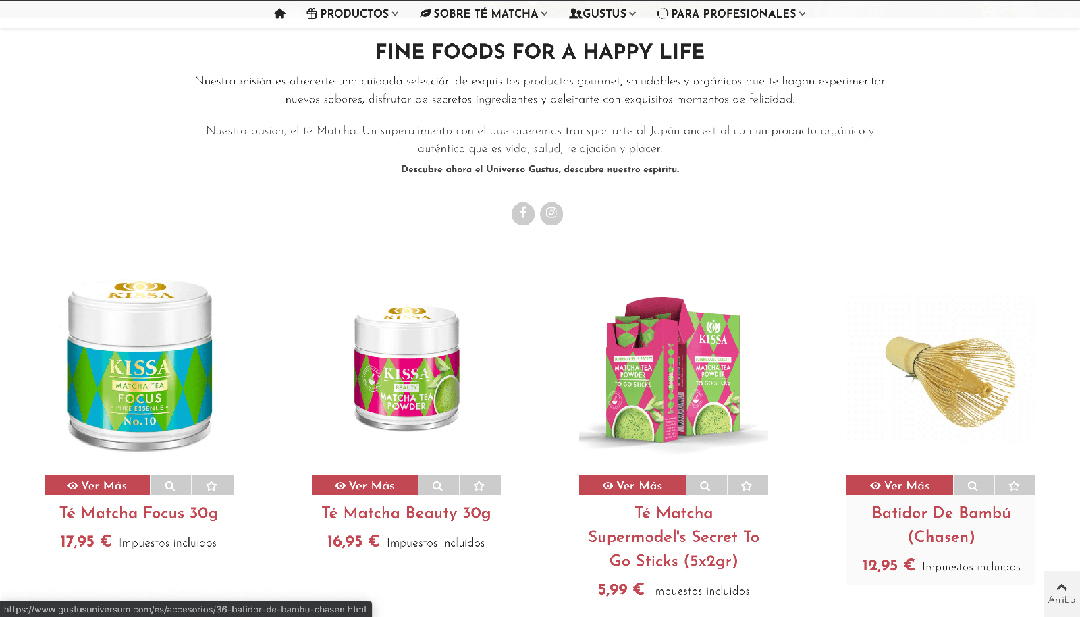Expand the Productos dropdown menu
This screenshot has width=1080, height=617.
pos(352,14)
